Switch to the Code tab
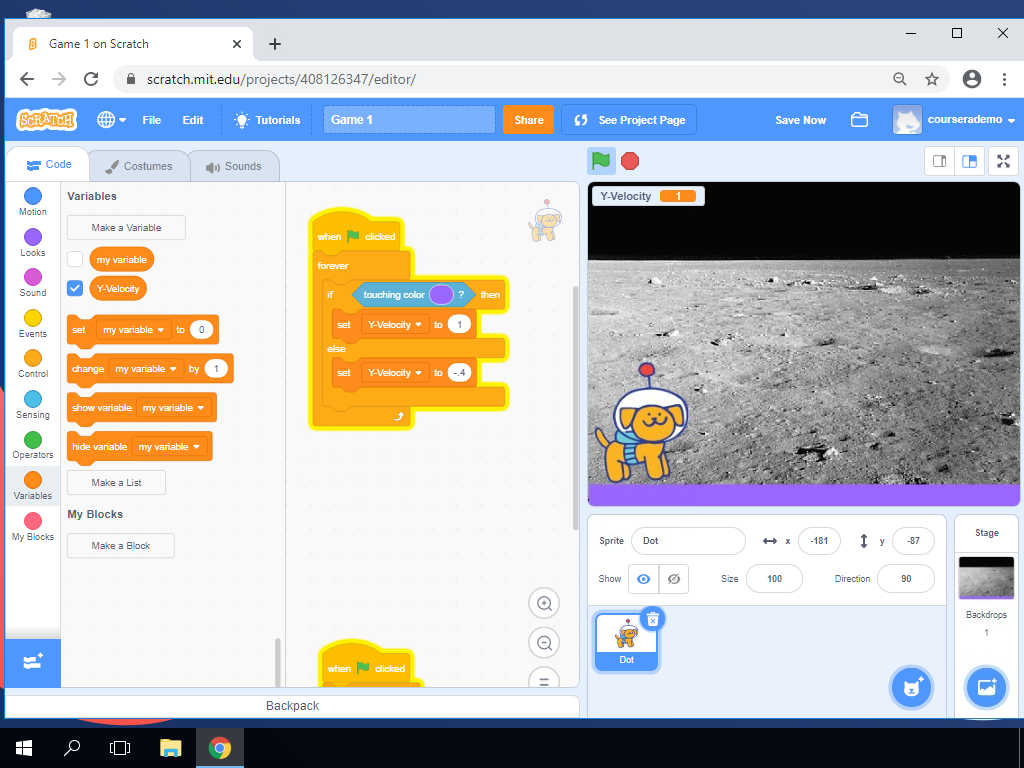Image resolution: width=1024 pixels, height=768 pixels. click(x=49, y=165)
